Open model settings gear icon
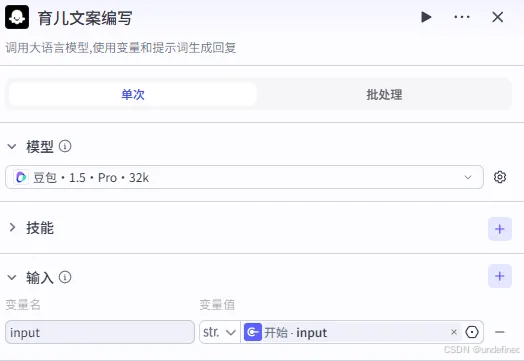 click(500, 177)
